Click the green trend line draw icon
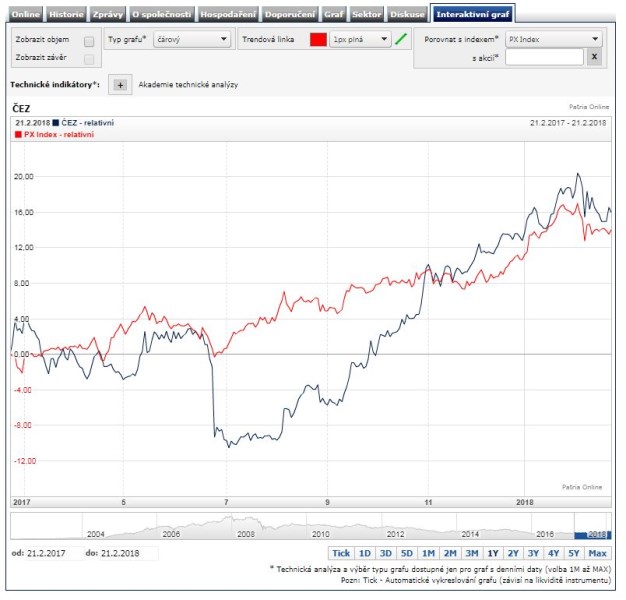 pos(401,39)
